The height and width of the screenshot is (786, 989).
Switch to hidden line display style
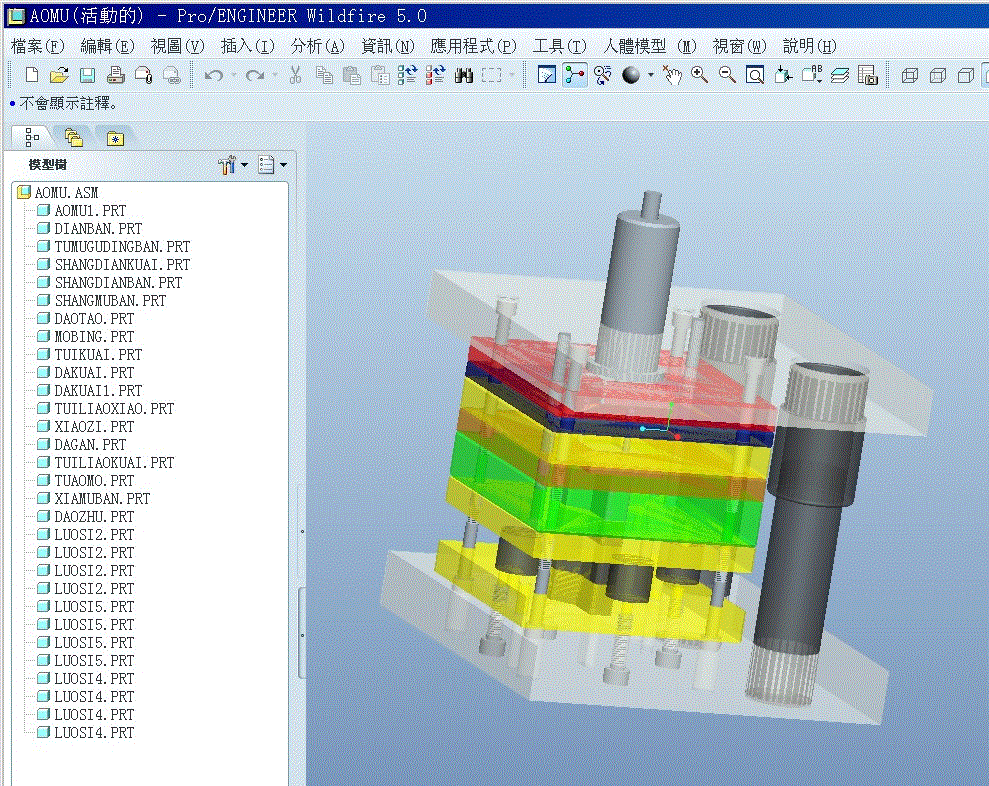coord(938,76)
